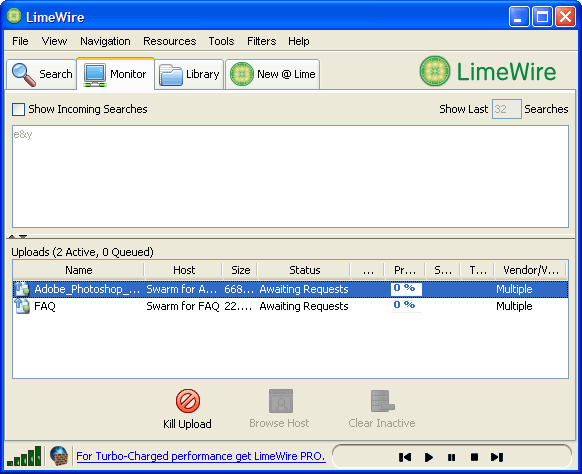
Task: Select the Adobe_Photoshop upload row
Action: pos(290,289)
